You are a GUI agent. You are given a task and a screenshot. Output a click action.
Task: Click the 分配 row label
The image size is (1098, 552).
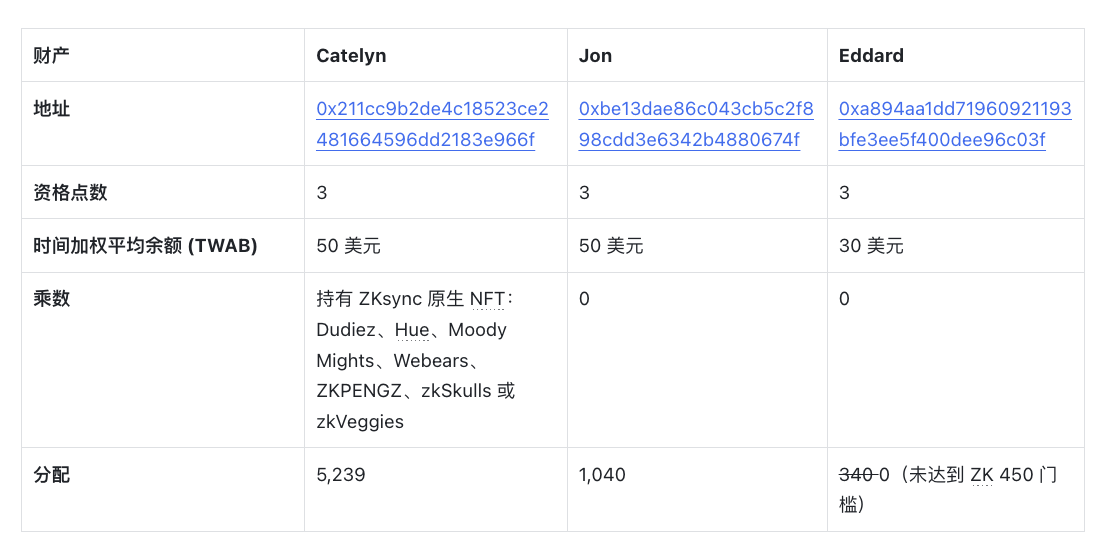point(51,474)
